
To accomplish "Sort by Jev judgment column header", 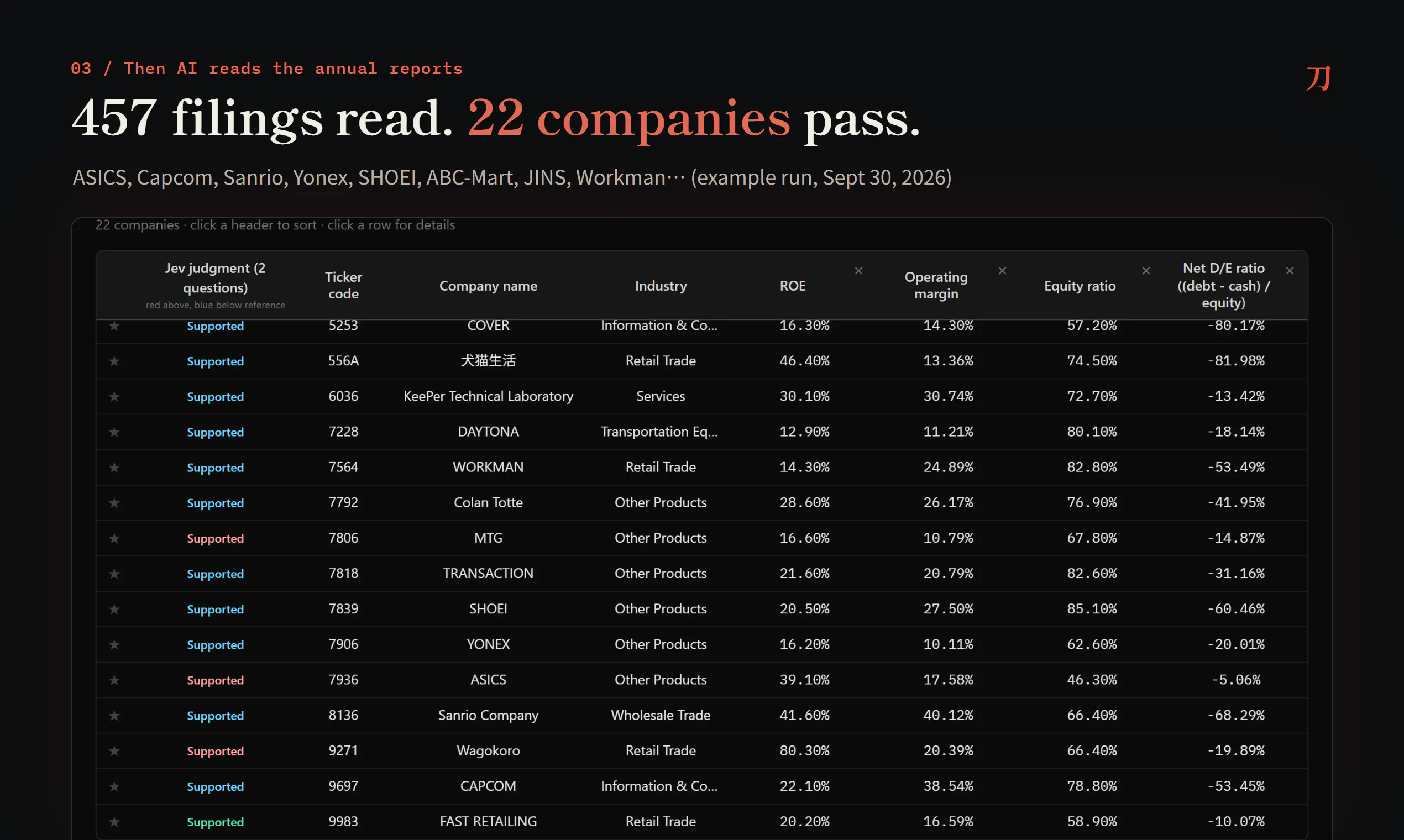I will (x=215, y=278).
